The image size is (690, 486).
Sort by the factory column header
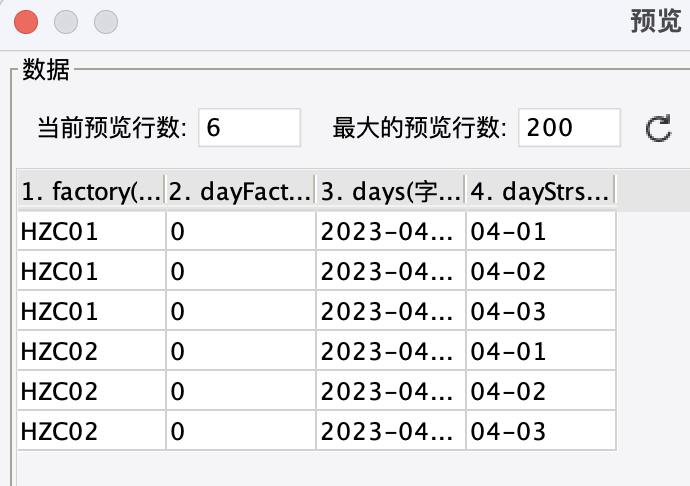coord(91,190)
